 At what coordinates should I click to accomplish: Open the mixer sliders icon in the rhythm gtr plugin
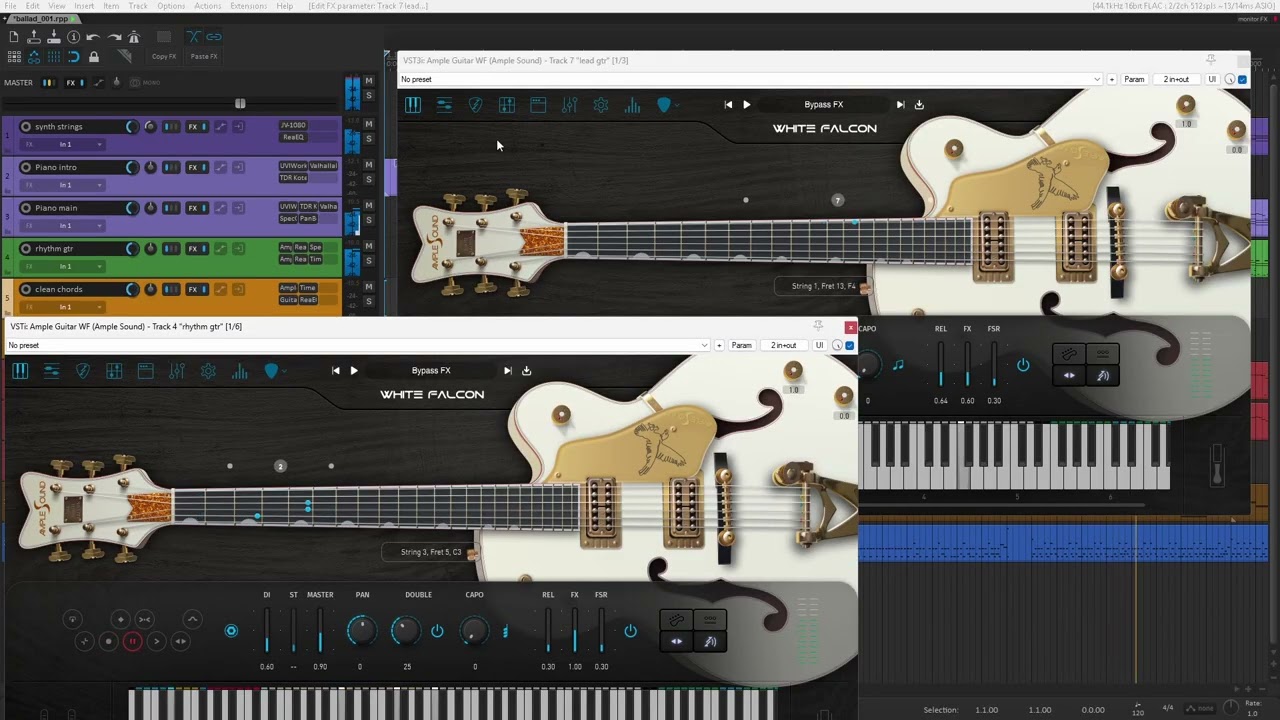tap(177, 371)
